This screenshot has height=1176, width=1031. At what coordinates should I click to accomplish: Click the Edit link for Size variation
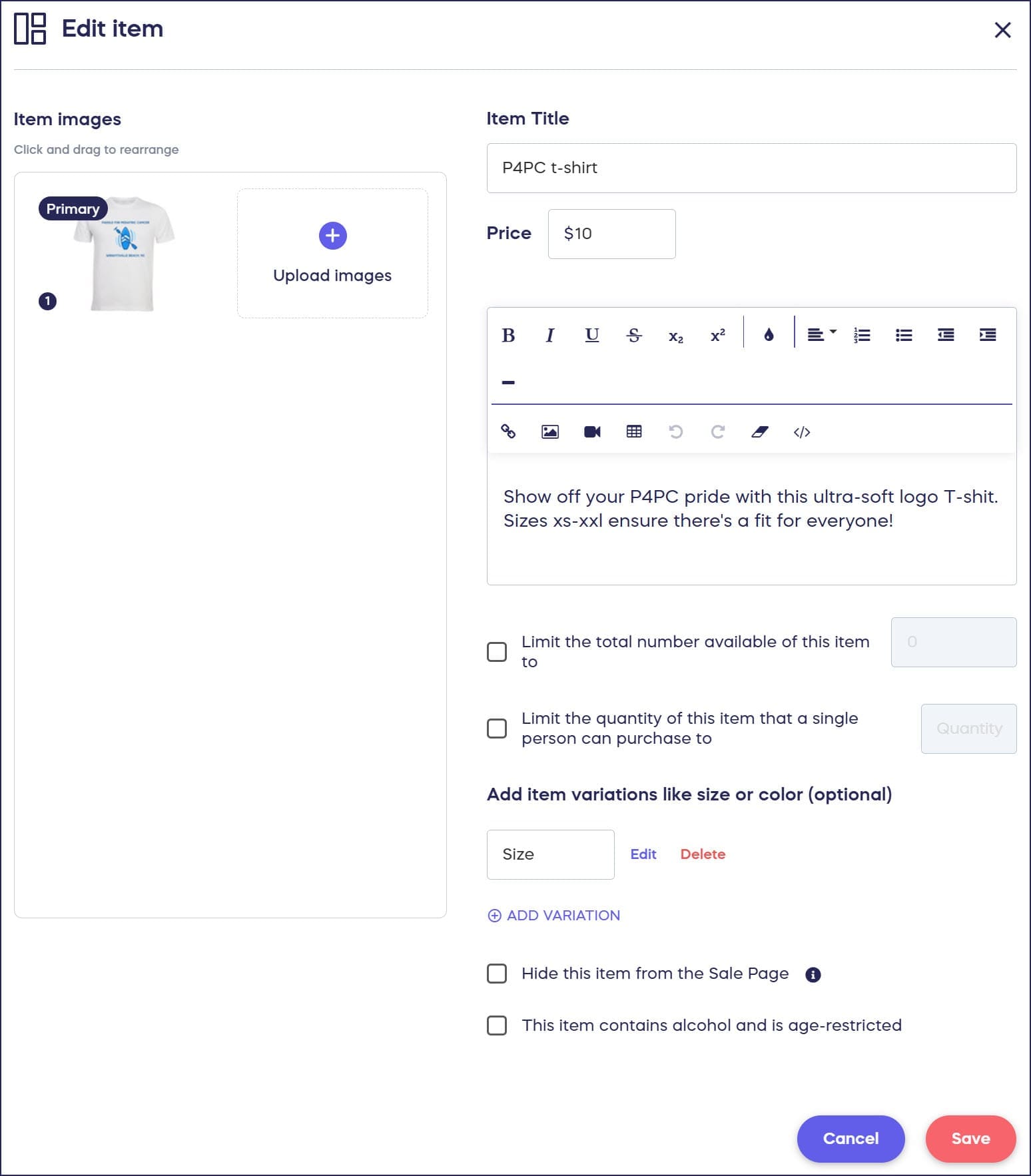coord(643,854)
